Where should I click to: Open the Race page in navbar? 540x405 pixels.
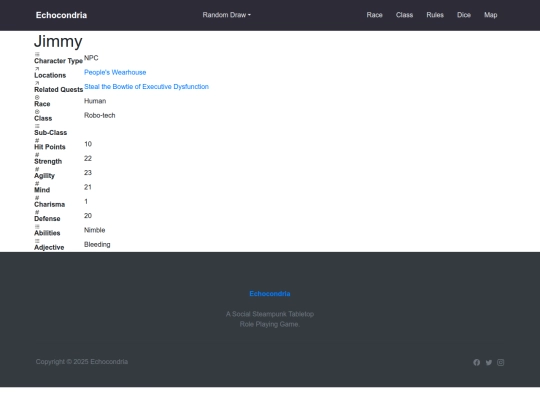[x=374, y=15]
